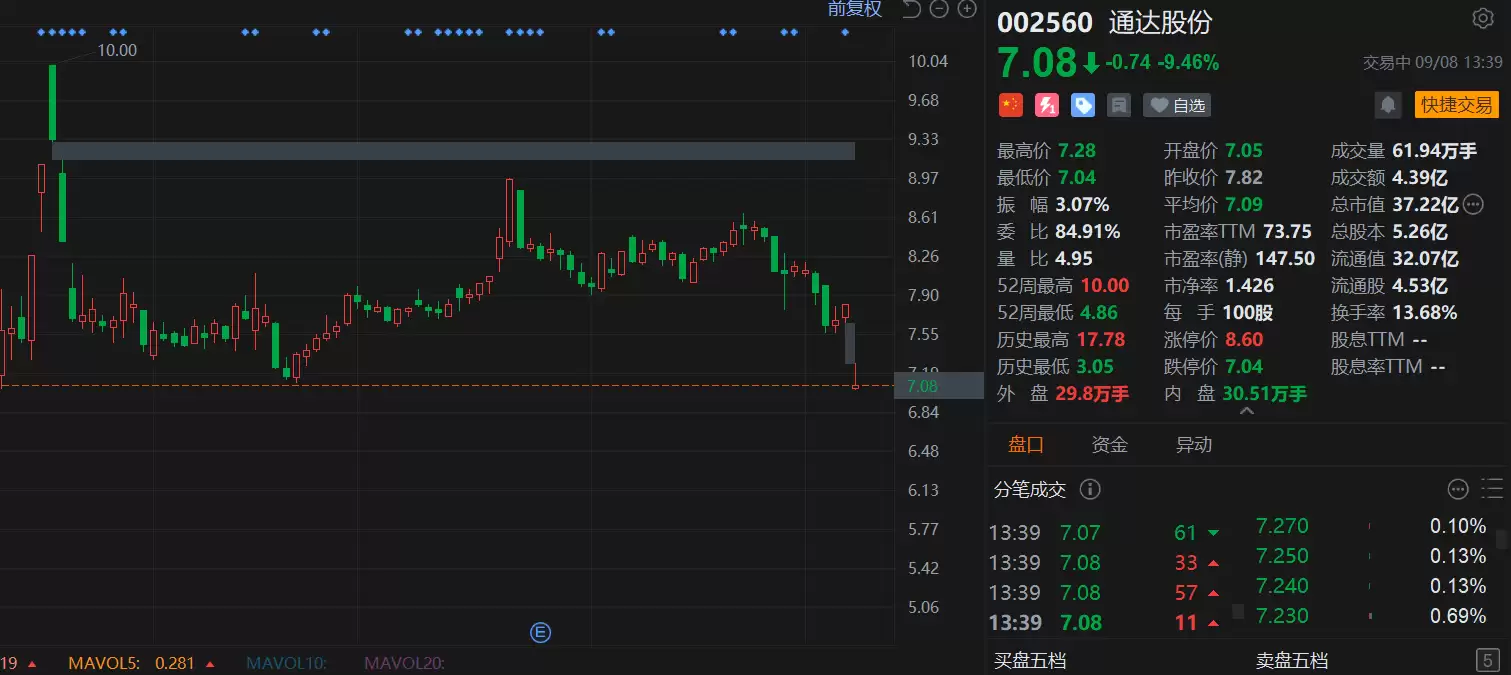Zoom out the candlestick chart
Viewport: 1511px width, 675px height.
[x=939, y=9]
